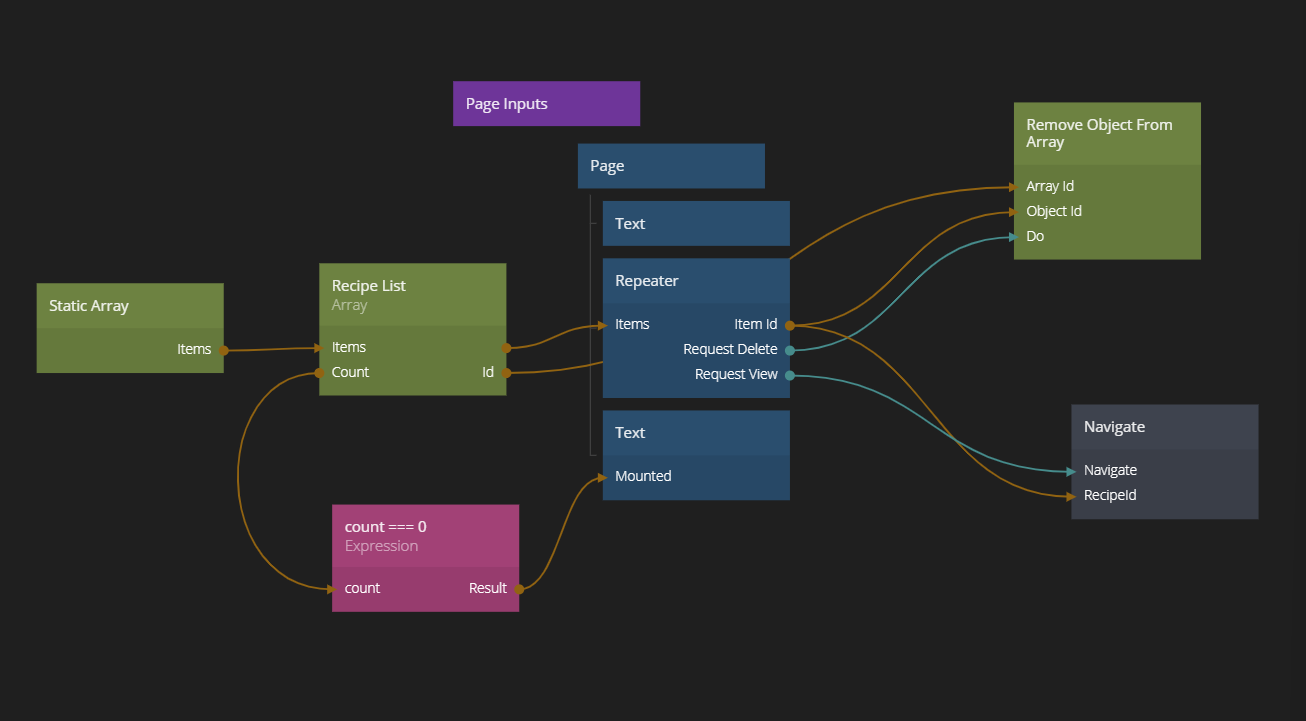Click the Id output port dot on Recipe List
The width and height of the screenshot is (1306, 721).
(x=506, y=373)
